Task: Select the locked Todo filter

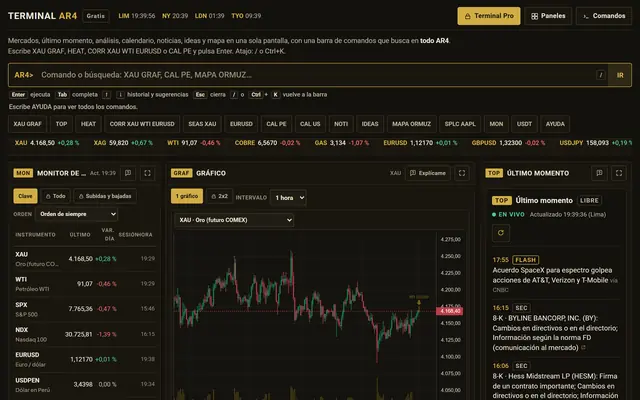Action: point(56,196)
